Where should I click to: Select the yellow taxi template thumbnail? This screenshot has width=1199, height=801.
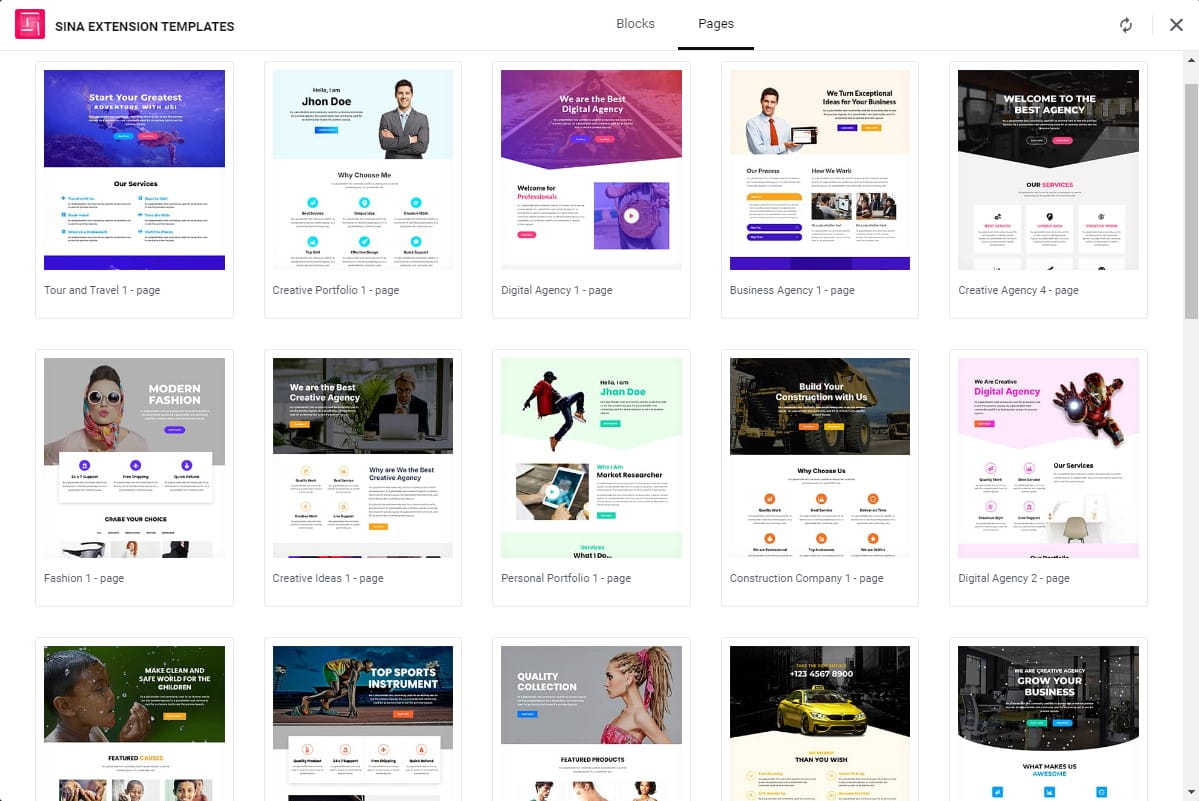tap(820, 723)
